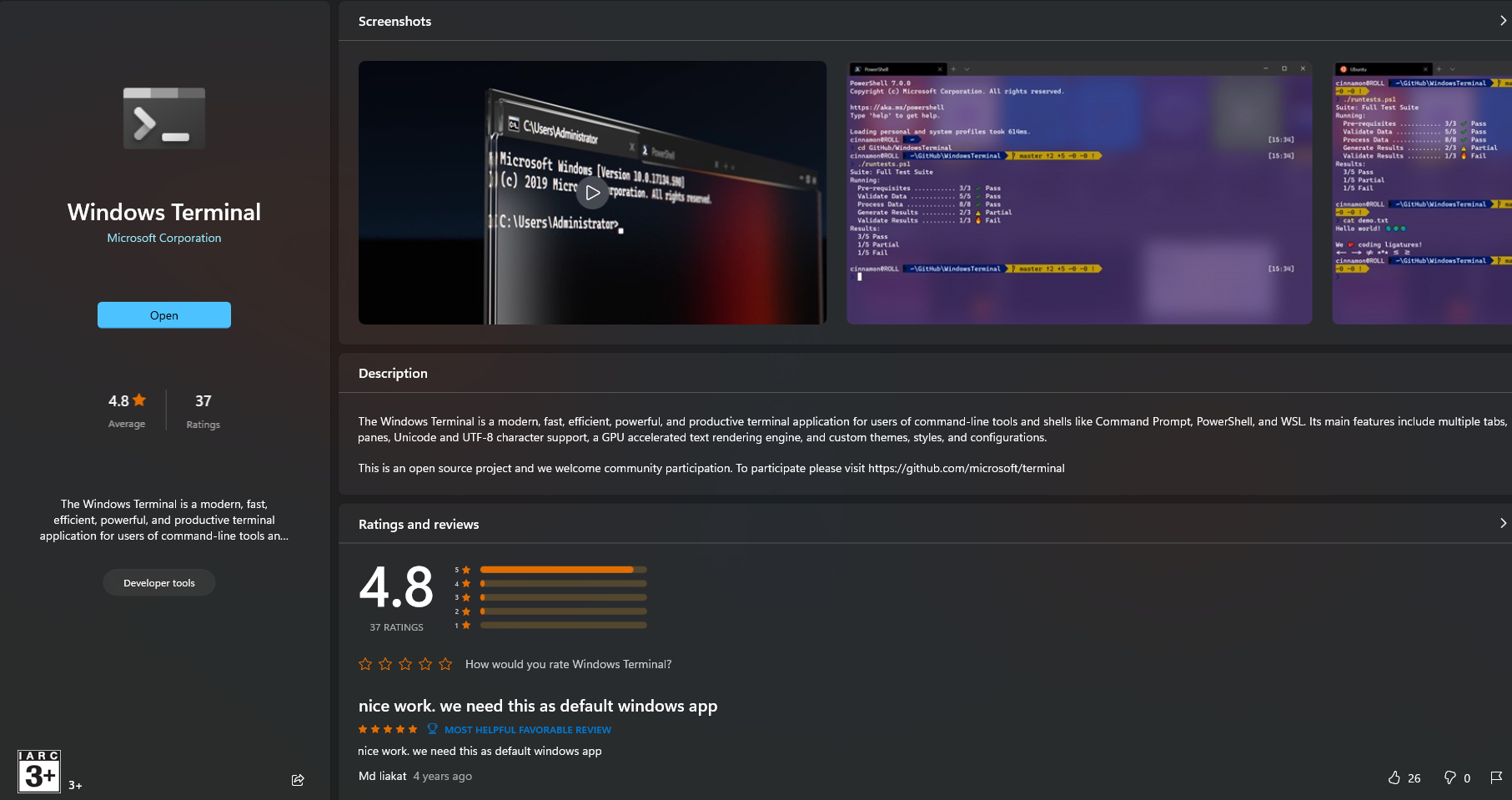Click the 2-star rating distribution bar

(564, 611)
